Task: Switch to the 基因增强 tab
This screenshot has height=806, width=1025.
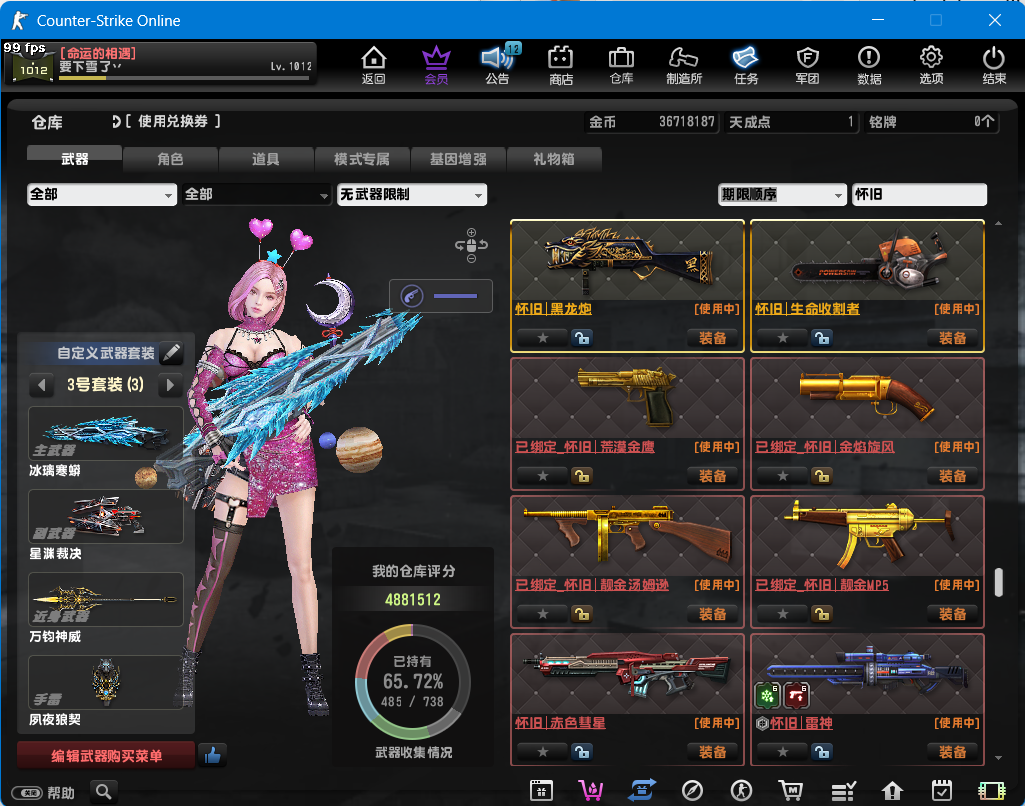Action: pyautogui.click(x=458, y=159)
